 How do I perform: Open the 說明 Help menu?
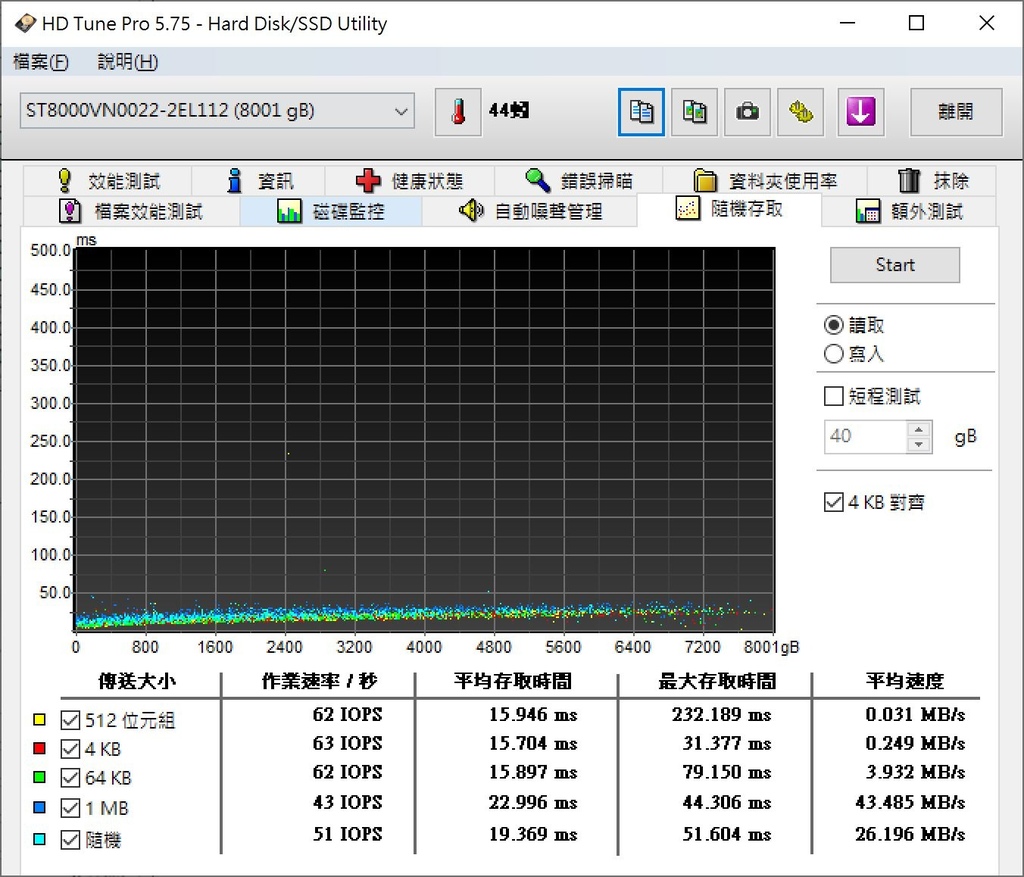pyautogui.click(x=127, y=62)
